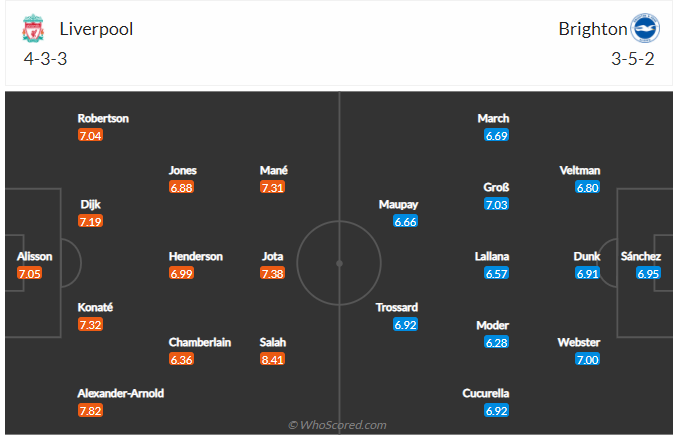Click the Liverpool club crest icon
674x435 pixels.
33,29
